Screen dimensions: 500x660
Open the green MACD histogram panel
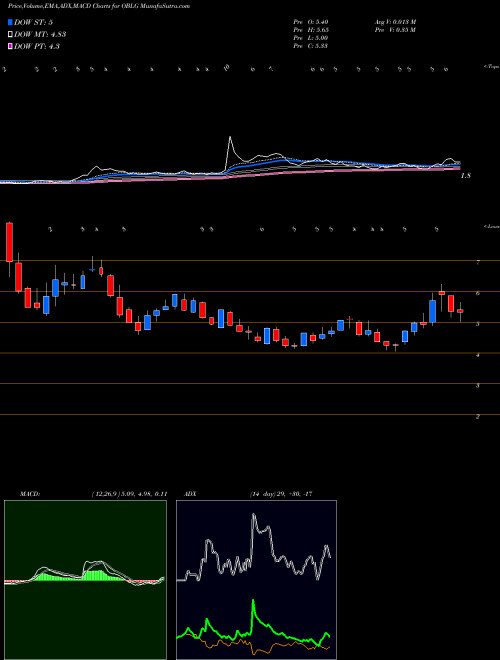85,580
